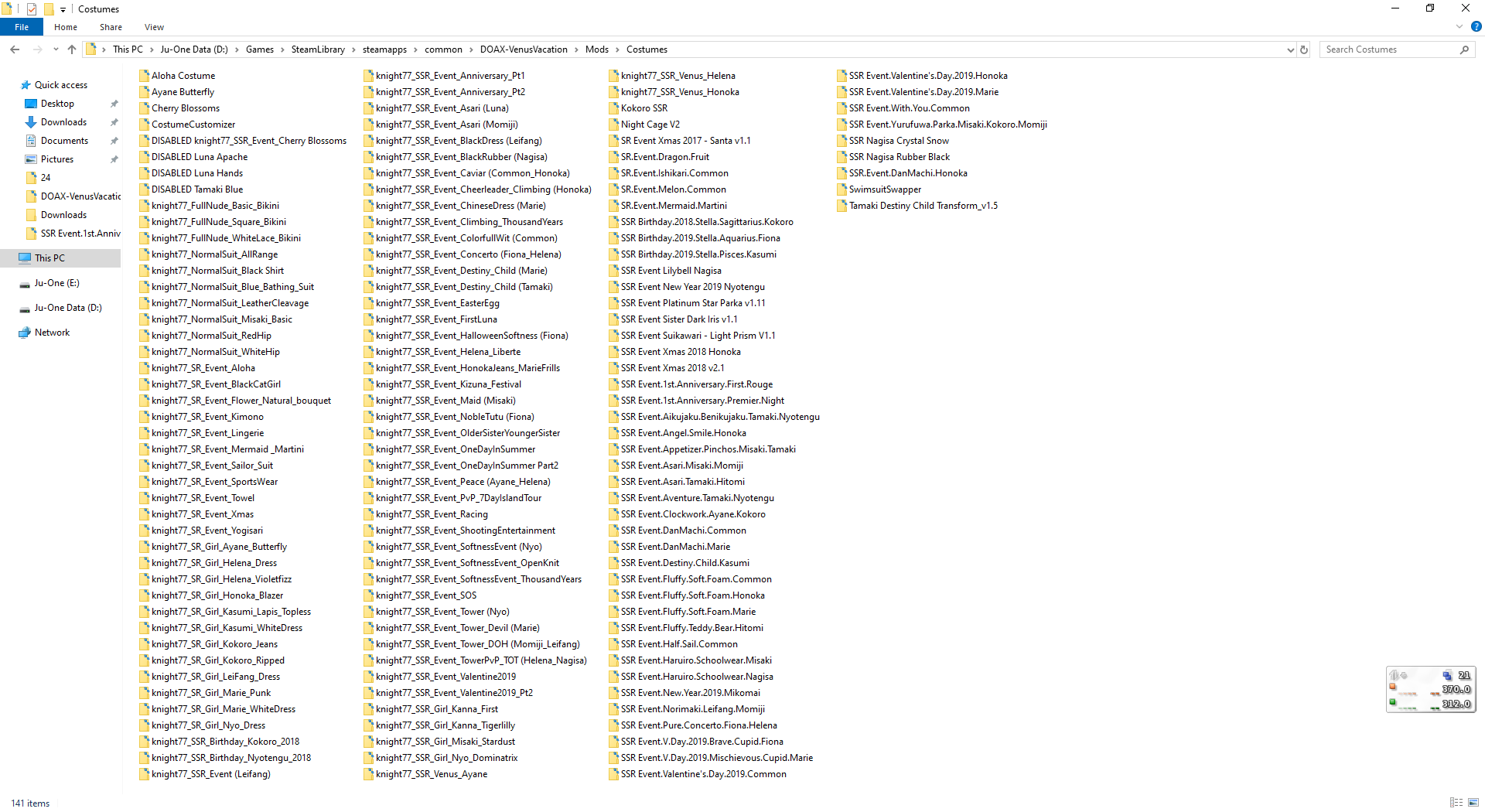Click the performance monitor overlay widget
This screenshot has width=1485, height=812.
(x=1431, y=689)
